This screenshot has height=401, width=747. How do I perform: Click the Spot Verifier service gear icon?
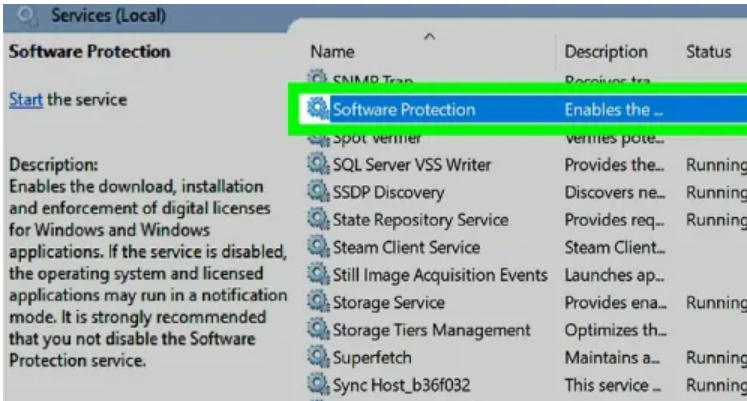(x=319, y=137)
